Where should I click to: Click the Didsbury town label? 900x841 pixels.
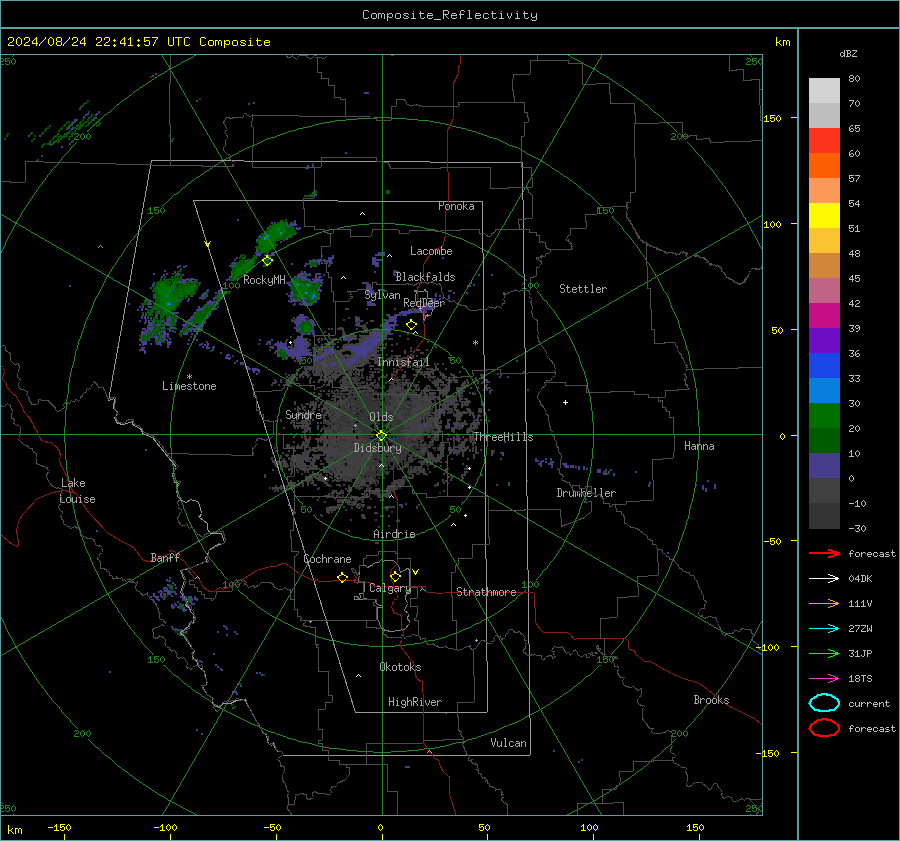[377, 448]
